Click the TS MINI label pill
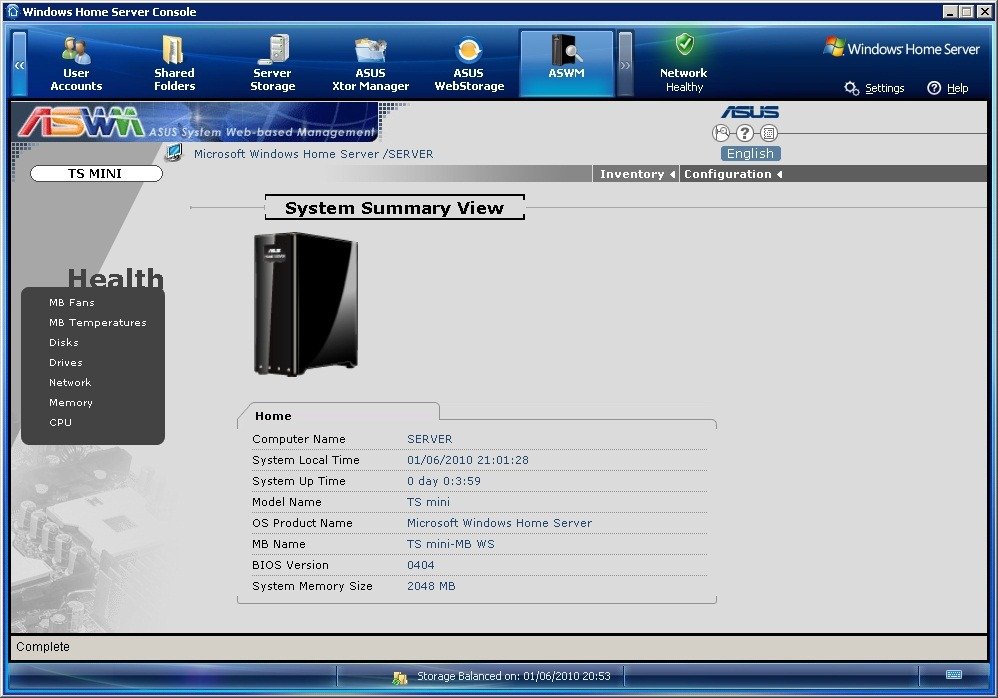The width and height of the screenshot is (998, 698). pyautogui.click(x=96, y=174)
